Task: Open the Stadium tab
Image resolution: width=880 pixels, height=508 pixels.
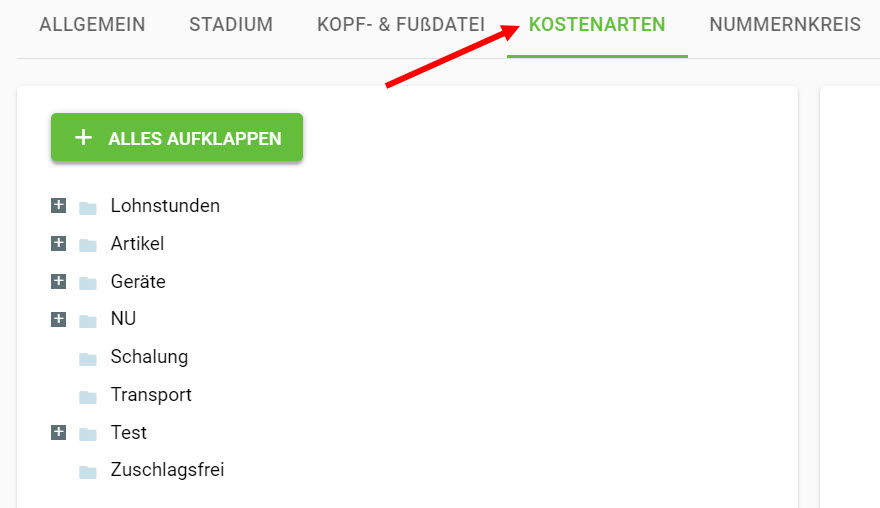Action: pyautogui.click(x=231, y=25)
